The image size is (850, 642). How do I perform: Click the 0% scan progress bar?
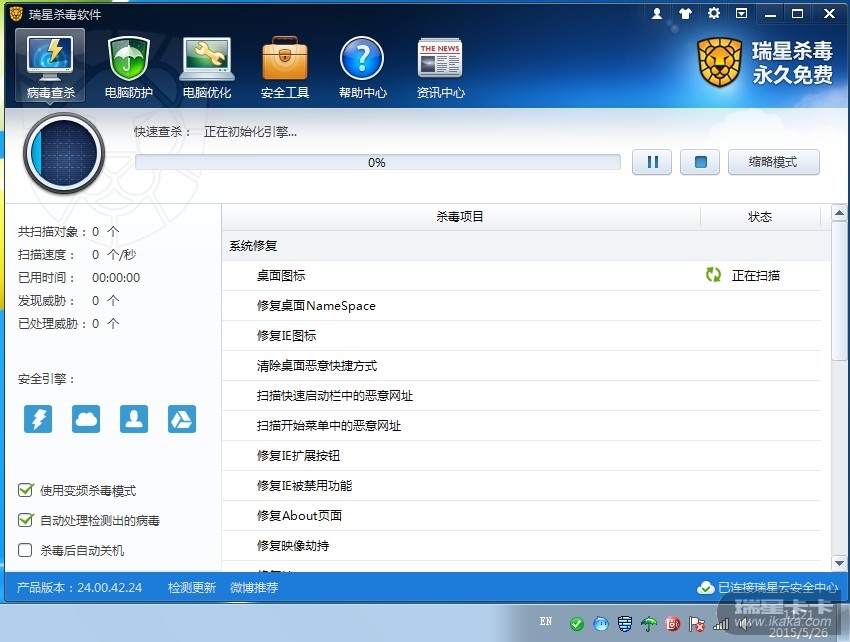(x=377, y=162)
